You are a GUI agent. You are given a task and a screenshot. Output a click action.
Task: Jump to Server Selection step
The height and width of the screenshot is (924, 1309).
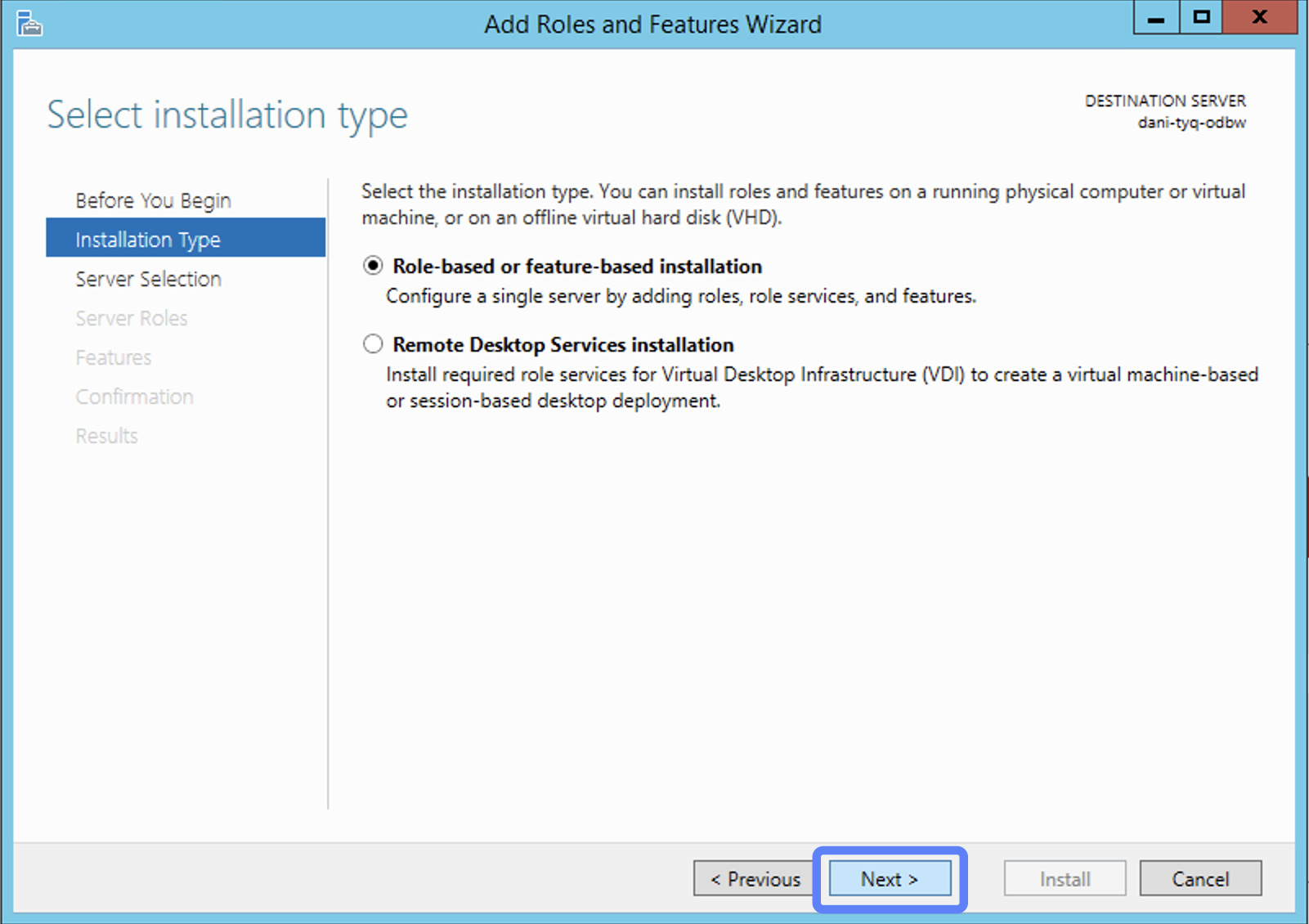tap(148, 279)
